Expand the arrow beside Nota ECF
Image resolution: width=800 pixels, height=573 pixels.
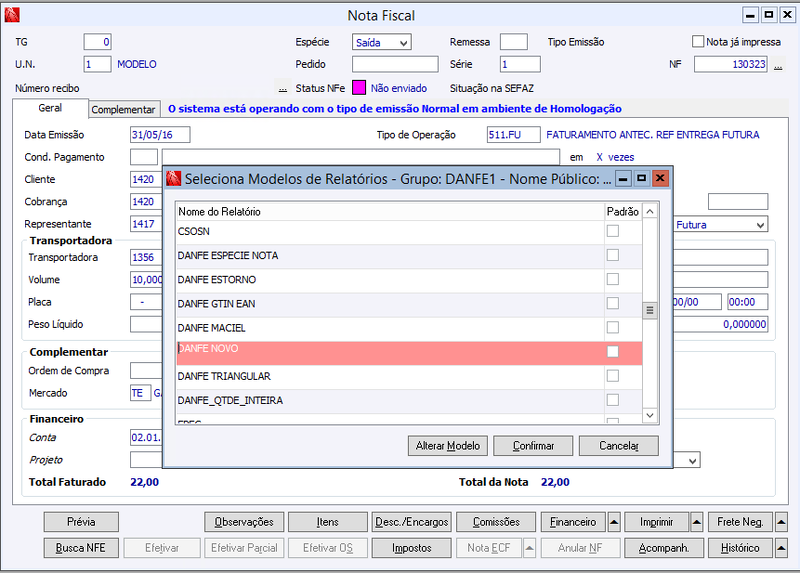tap(529, 548)
